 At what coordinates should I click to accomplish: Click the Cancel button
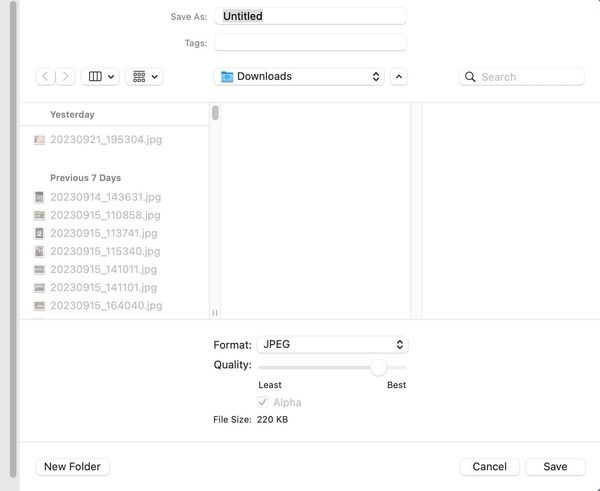(489, 467)
